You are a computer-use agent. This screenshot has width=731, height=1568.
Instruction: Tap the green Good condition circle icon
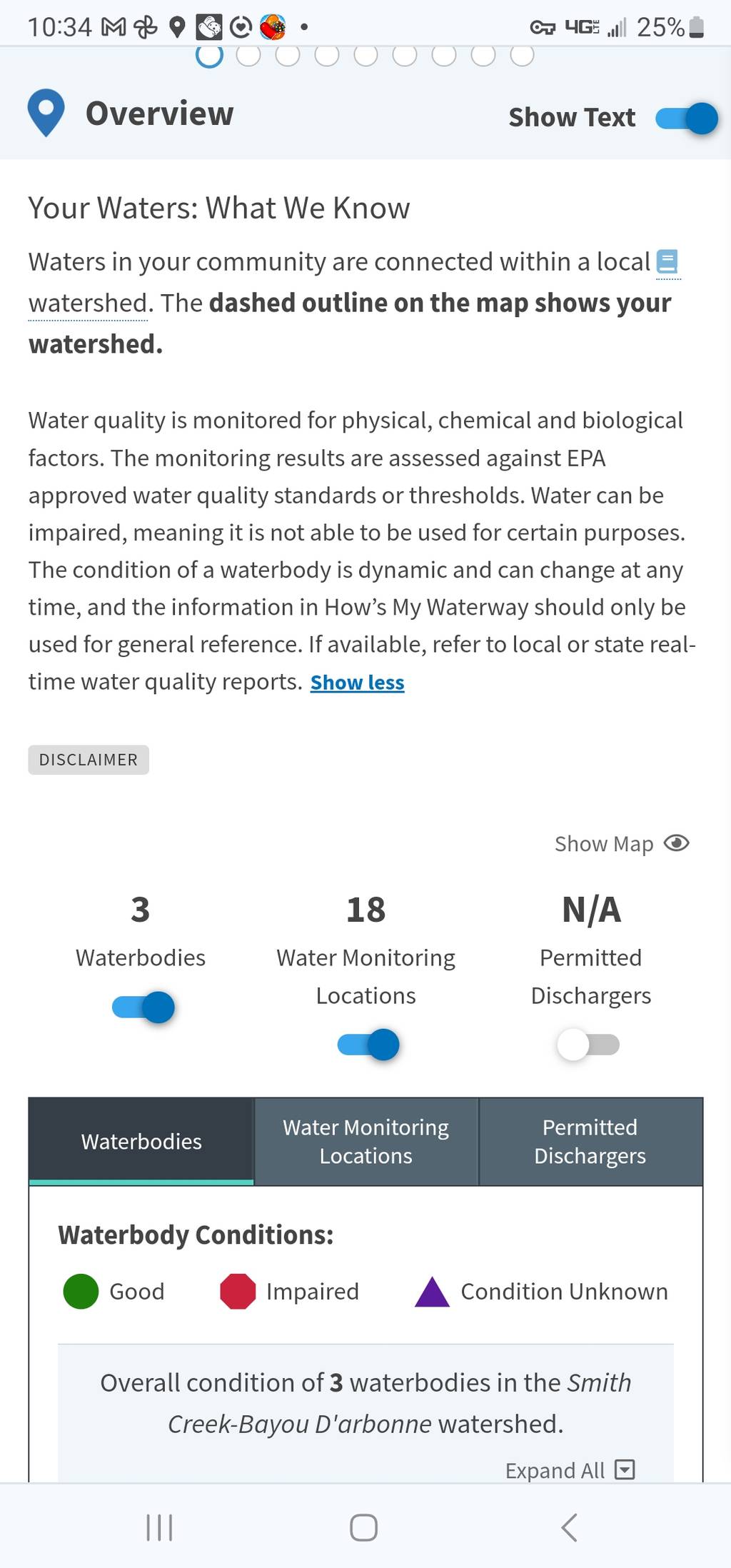click(81, 1291)
